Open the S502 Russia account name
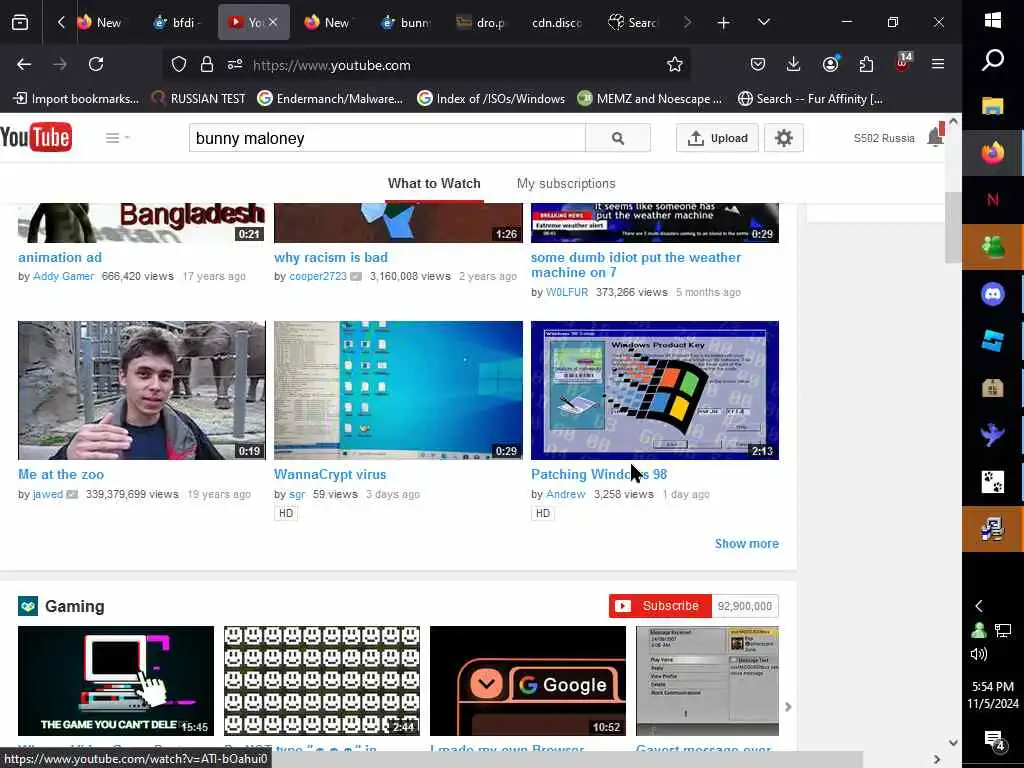The width and height of the screenshot is (1024, 768). (x=884, y=138)
